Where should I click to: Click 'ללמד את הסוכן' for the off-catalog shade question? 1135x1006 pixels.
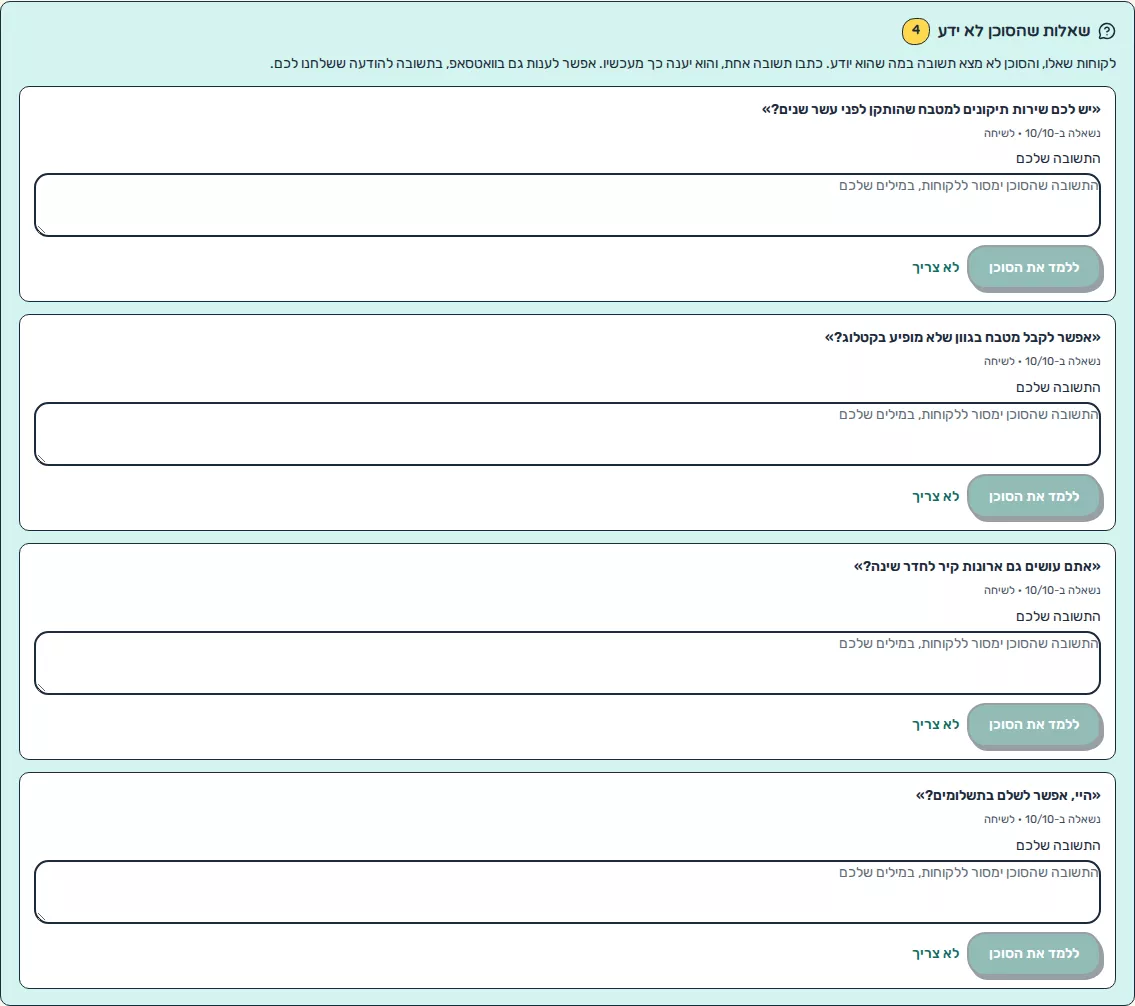(x=1034, y=496)
